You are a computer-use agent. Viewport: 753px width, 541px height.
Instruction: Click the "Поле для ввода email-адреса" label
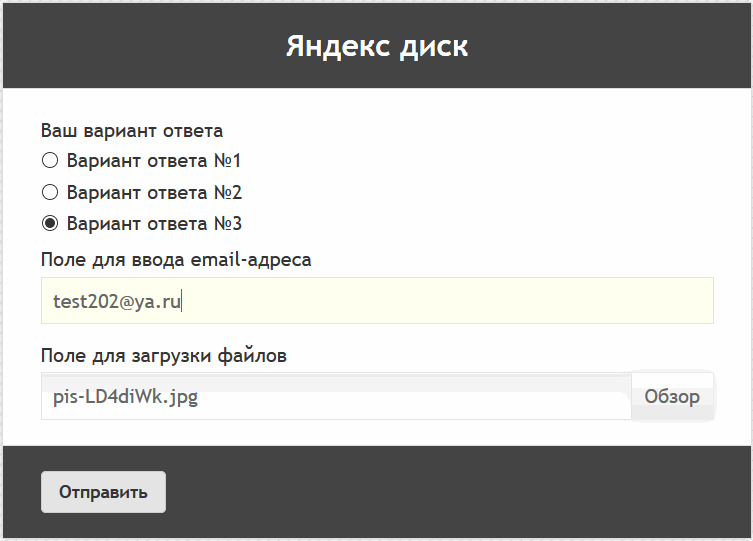[176, 260]
